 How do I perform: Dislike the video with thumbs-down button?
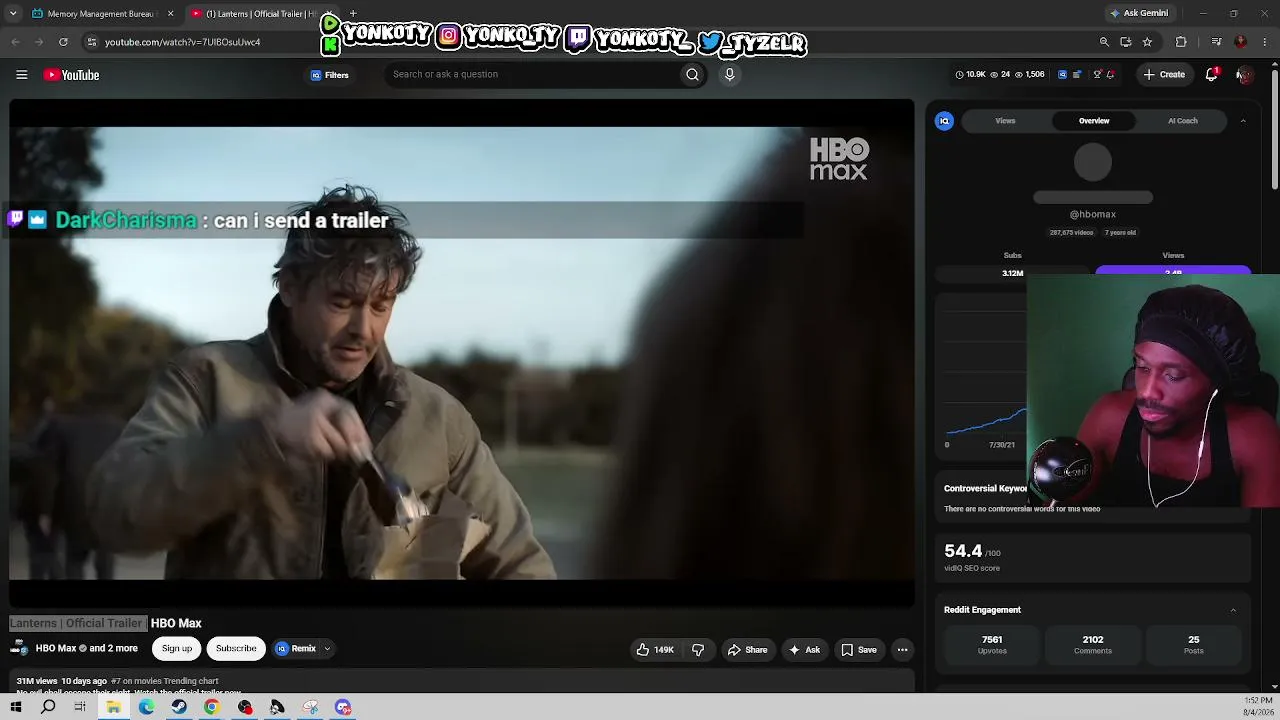698,650
